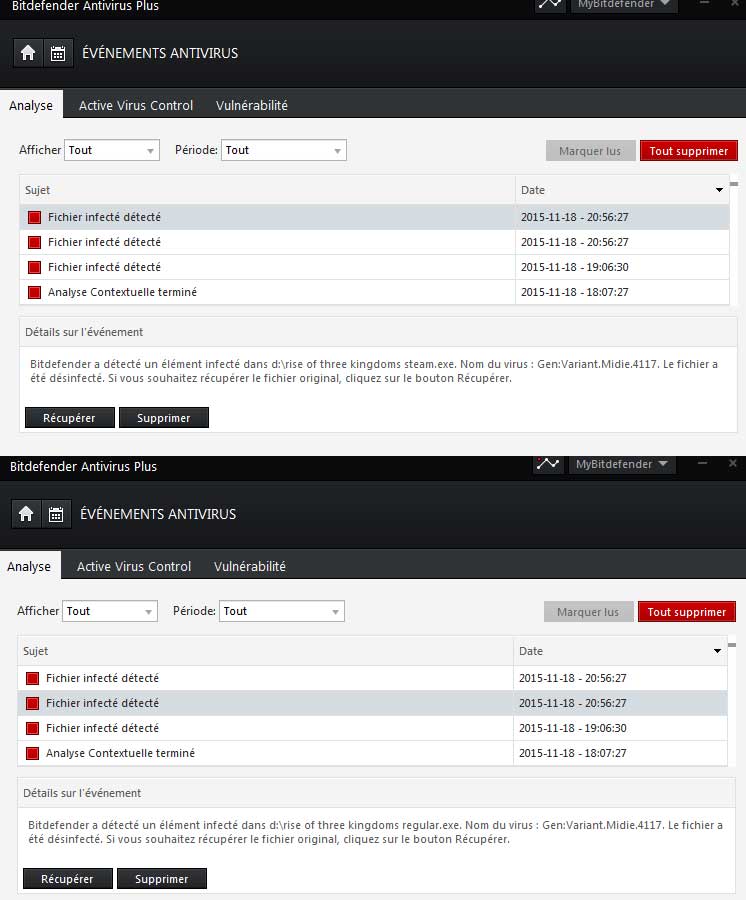This screenshot has height=900, width=746.
Task: Switch to Vulnérabilité tab in lower window
Action: pyautogui.click(x=250, y=566)
